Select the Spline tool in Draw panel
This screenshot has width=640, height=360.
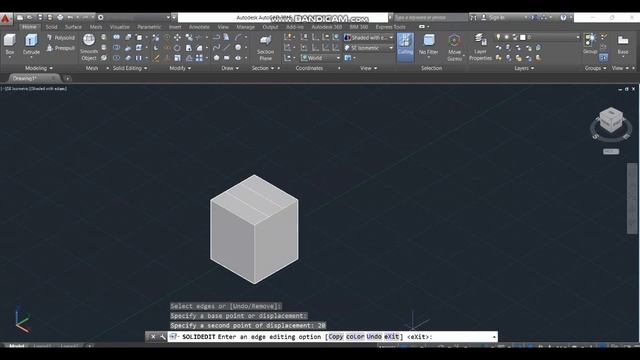click(216, 48)
